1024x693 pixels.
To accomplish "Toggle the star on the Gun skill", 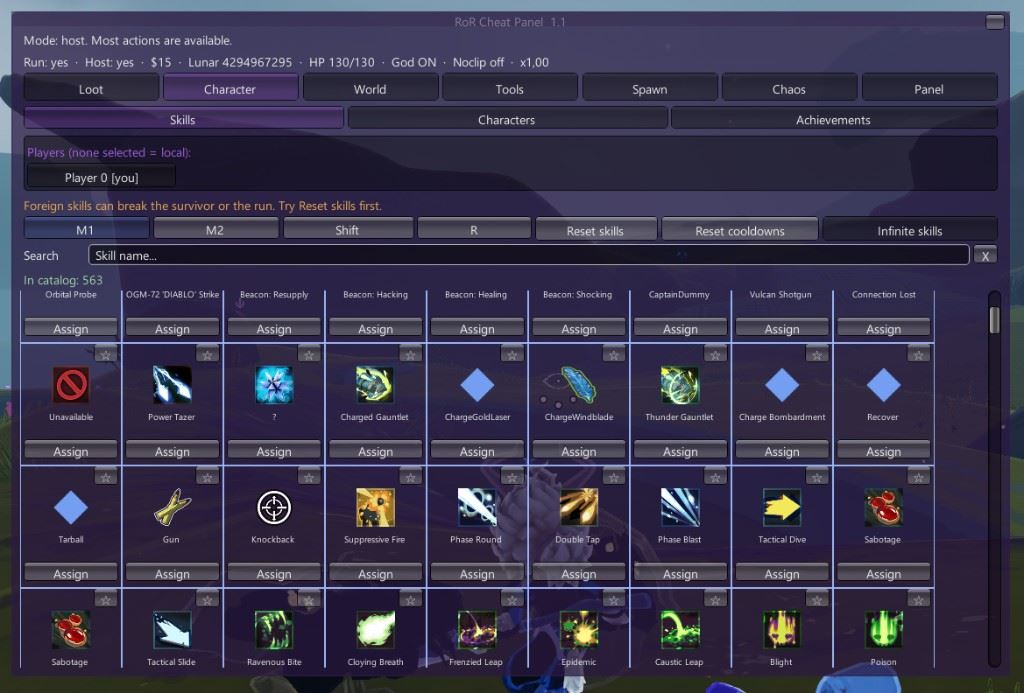I will [207, 477].
